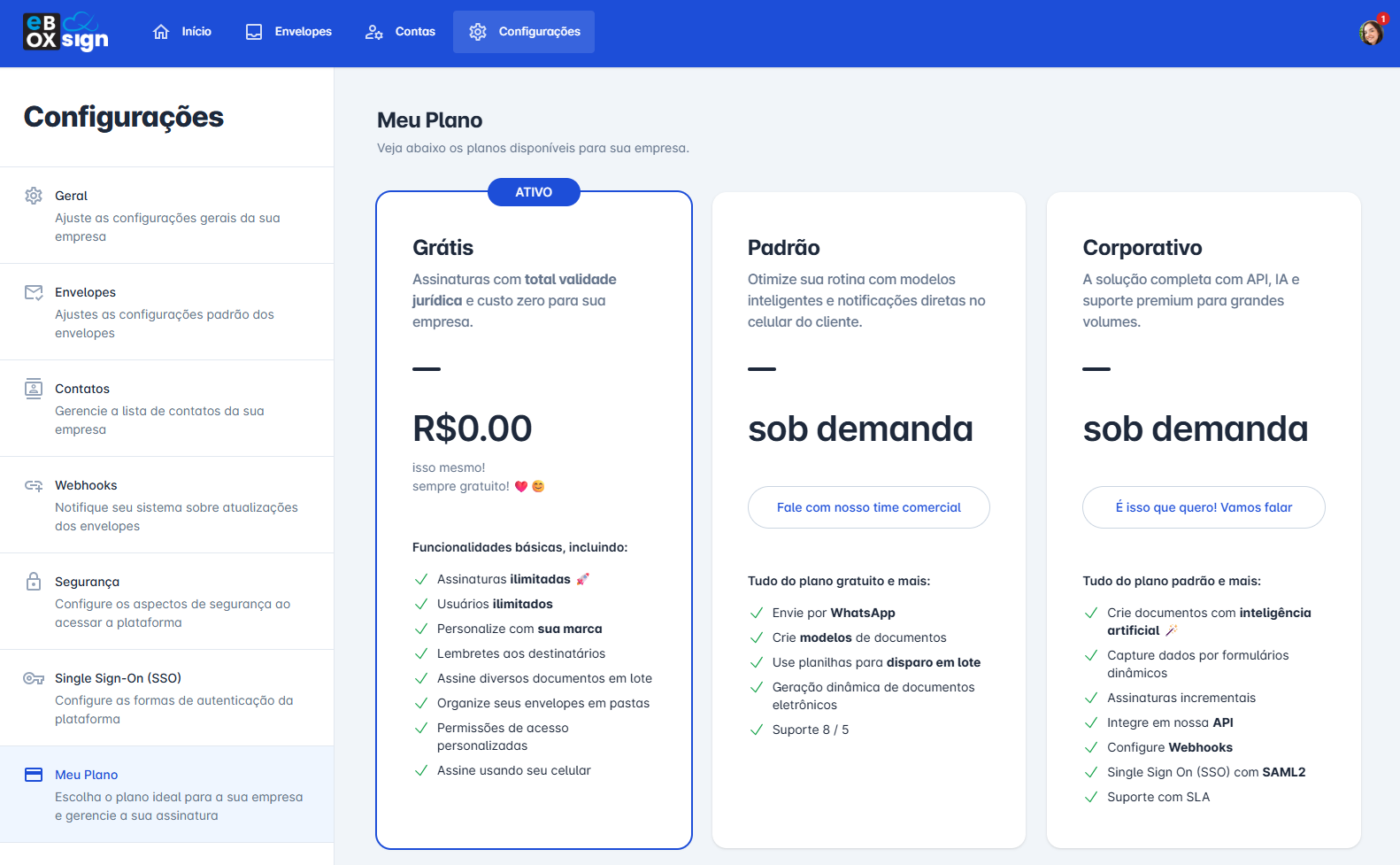
Task: Open Webhooks settings section
Action: [166, 505]
